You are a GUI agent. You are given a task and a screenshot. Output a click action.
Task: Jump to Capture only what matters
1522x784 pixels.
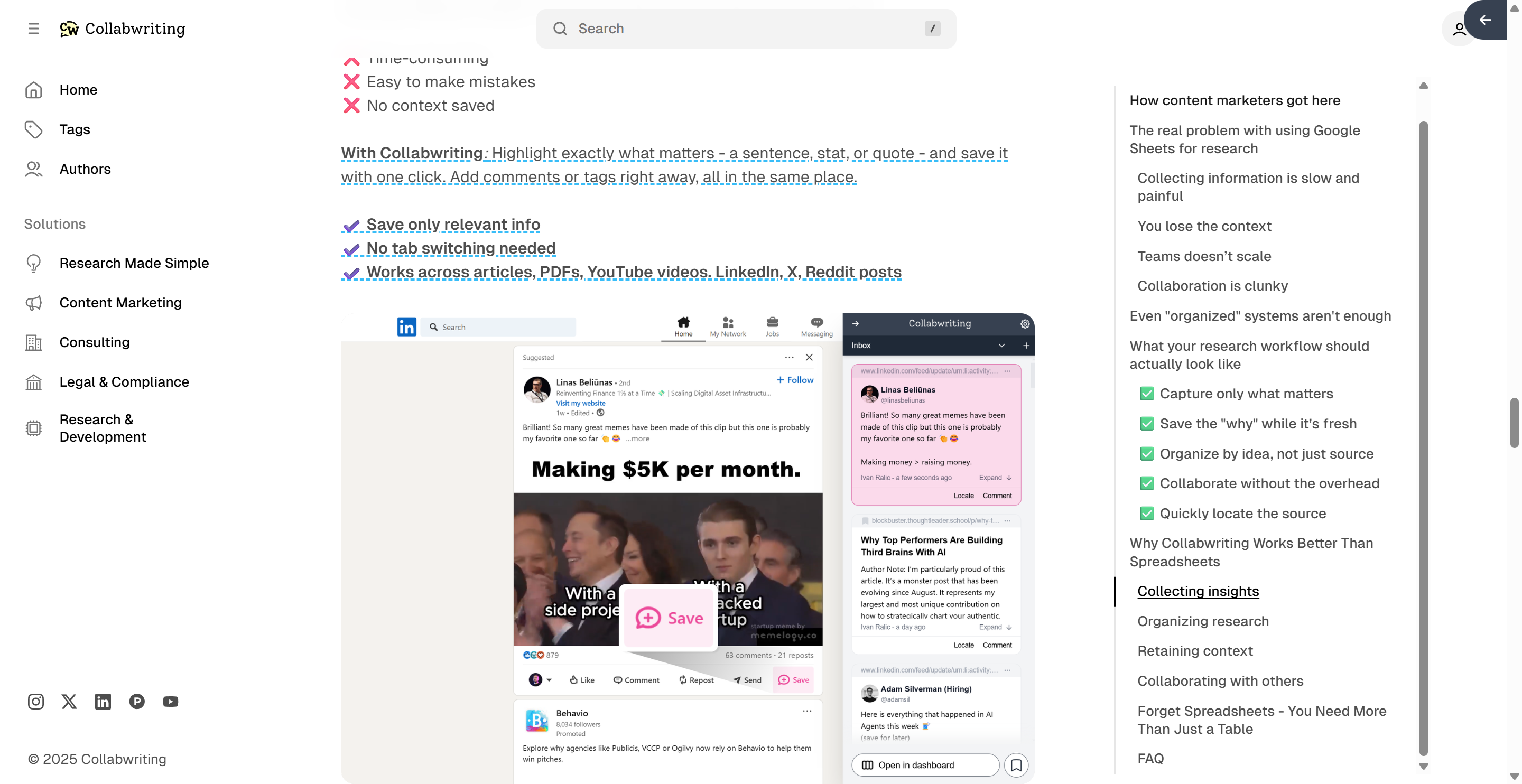pyautogui.click(x=1246, y=394)
